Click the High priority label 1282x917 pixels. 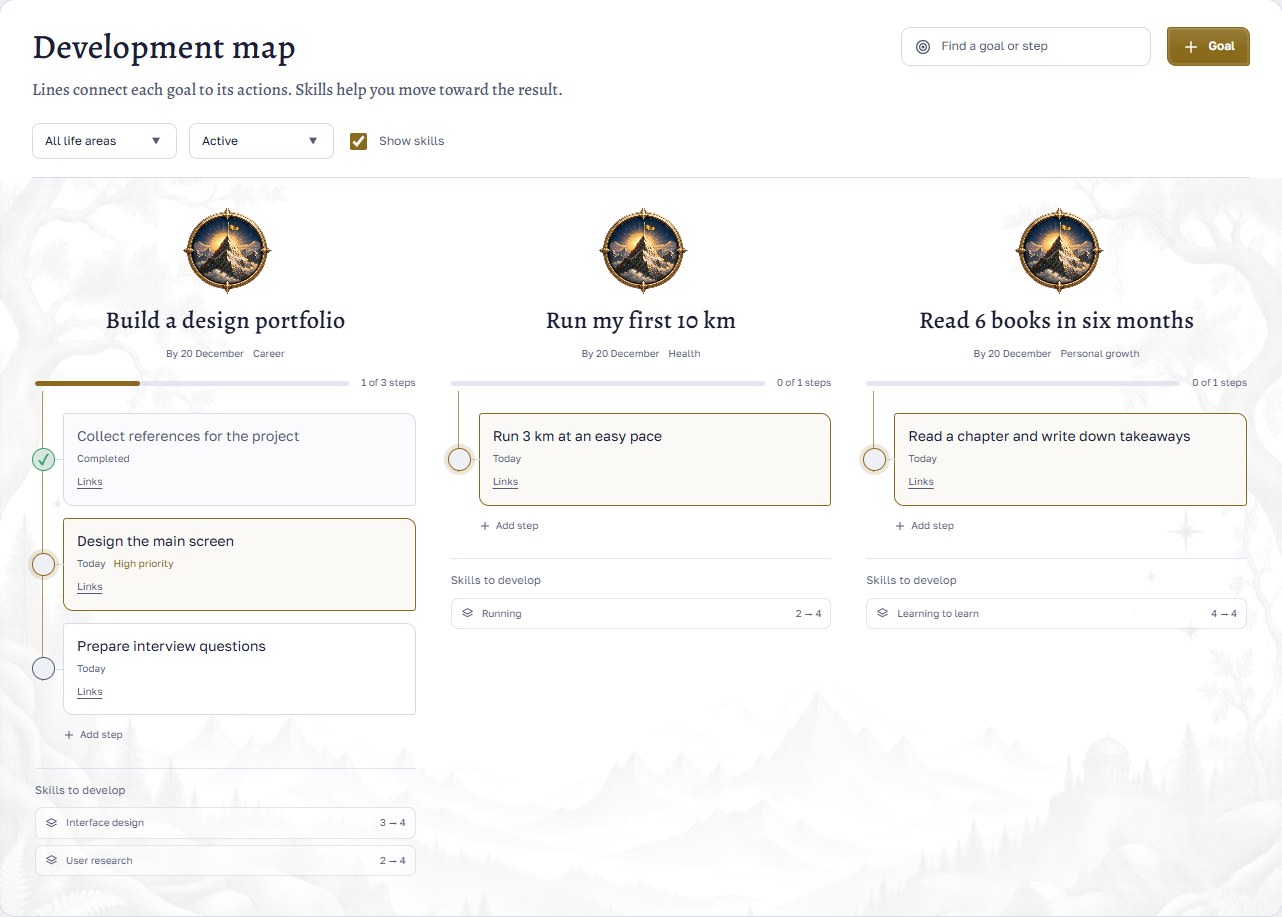[x=144, y=564]
